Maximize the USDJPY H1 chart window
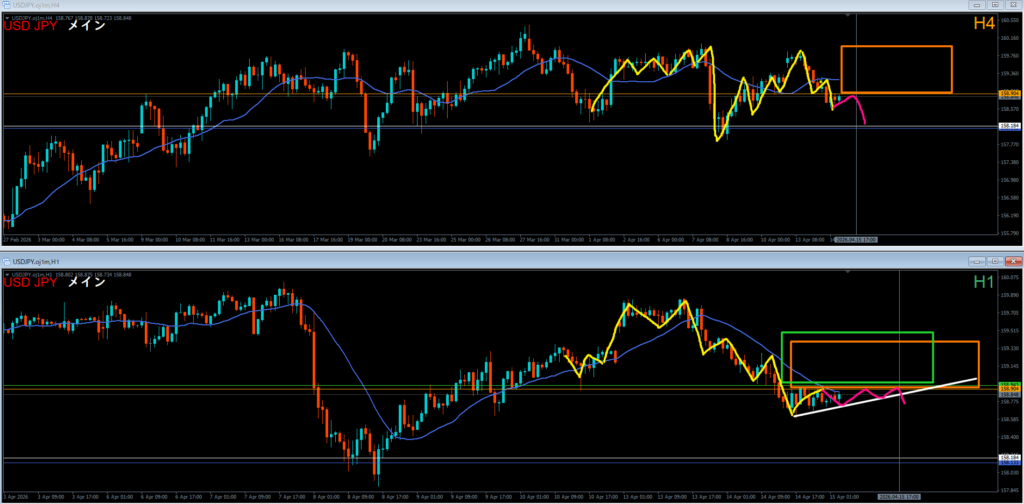 pyautogui.click(x=995, y=260)
